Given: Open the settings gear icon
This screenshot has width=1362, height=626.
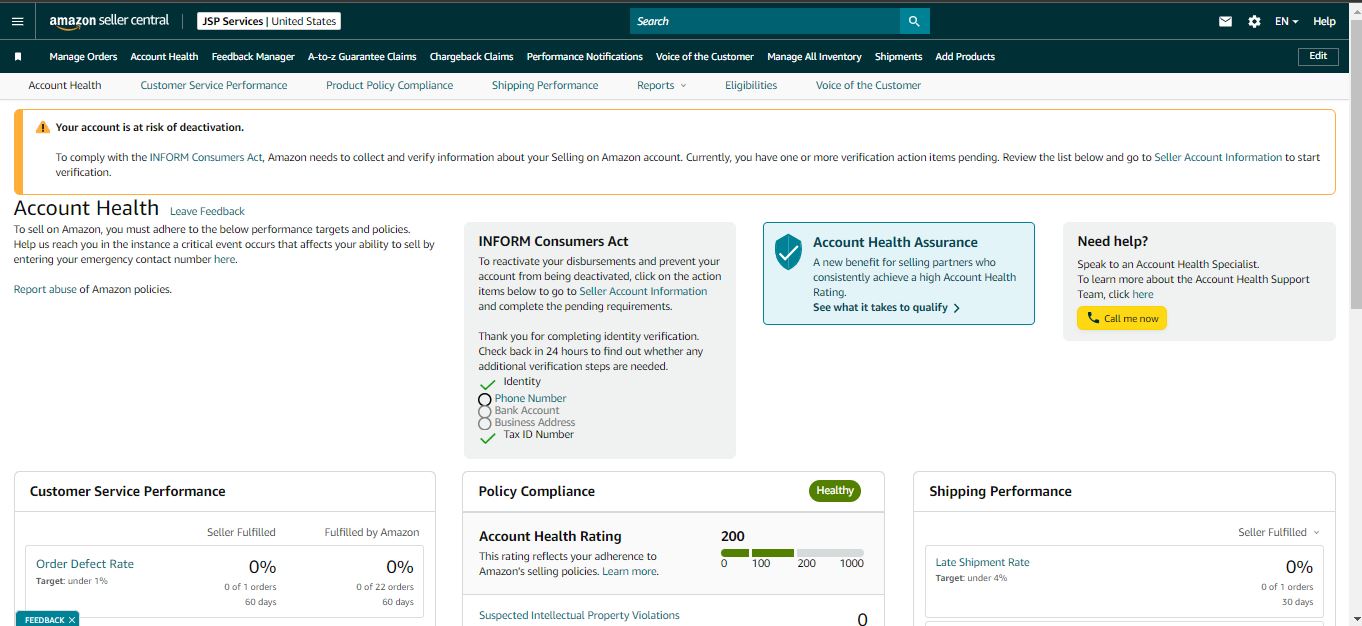Looking at the screenshot, I should click(x=1254, y=21).
